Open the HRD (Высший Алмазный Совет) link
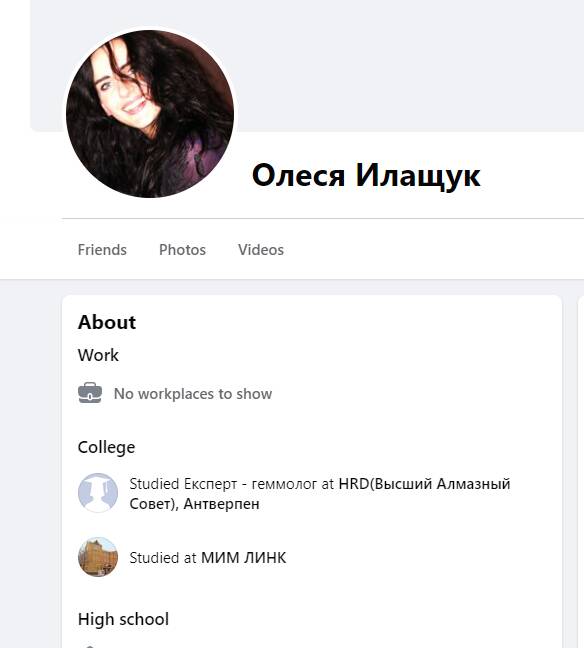This screenshot has height=648, width=584. click(x=424, y=484)
